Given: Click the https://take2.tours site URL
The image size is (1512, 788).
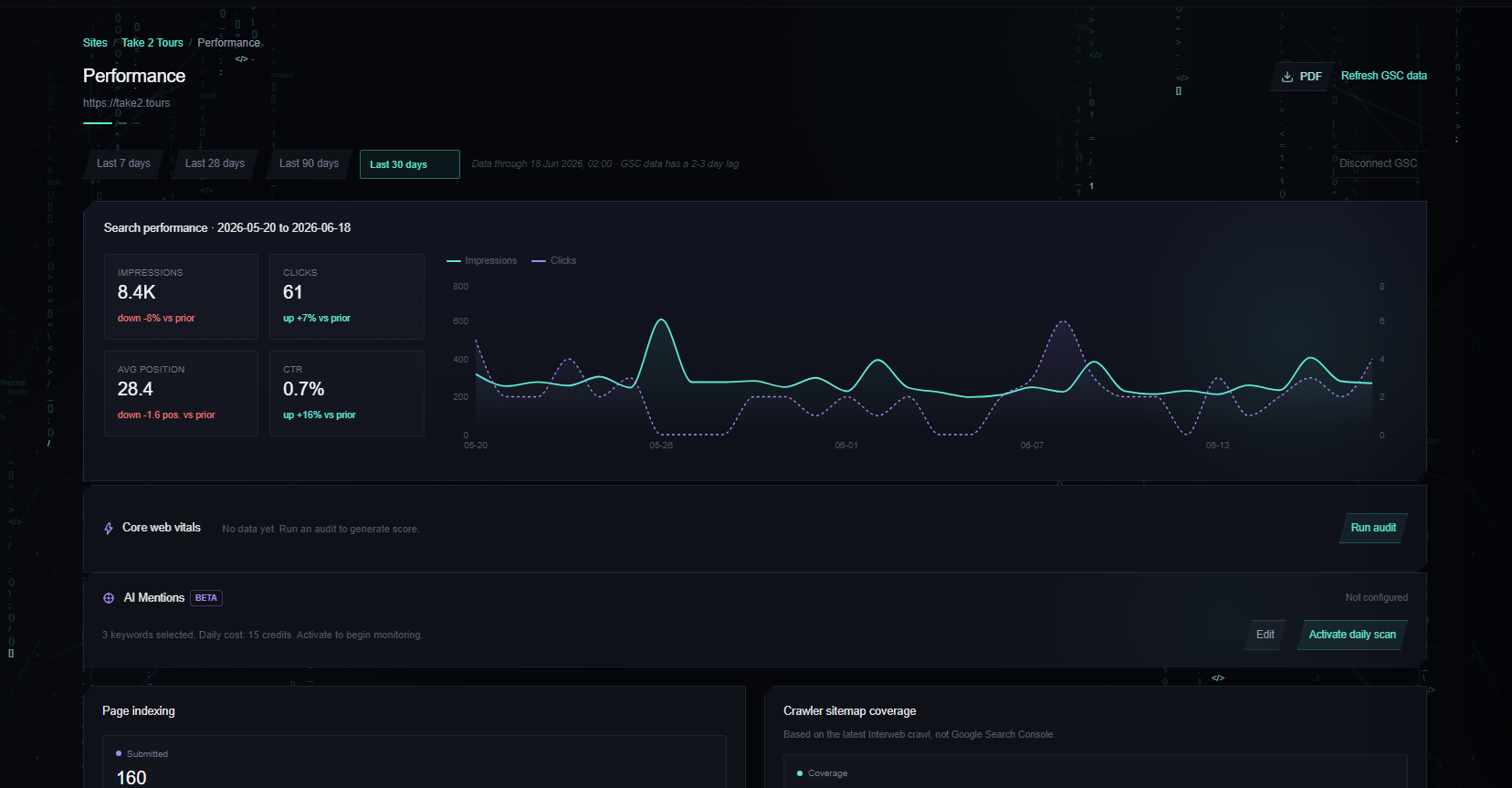Looking at the screenshot, I should coord(126,103).
